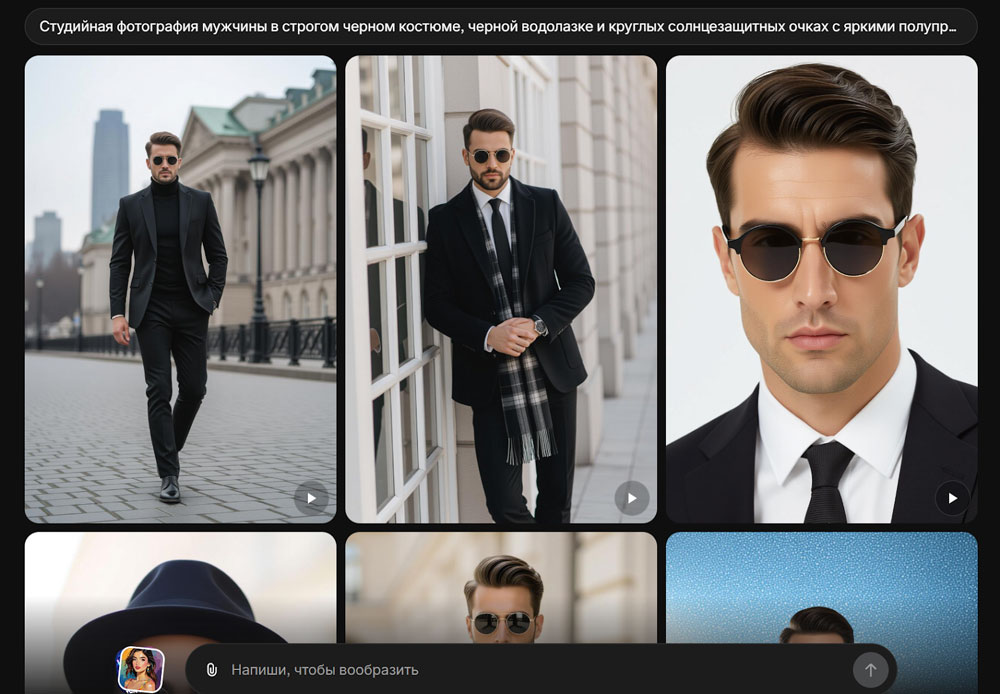Start playback on the first generated result
Image resolution: width=1000 pixels, height=694 pixels.
(311, 498)
